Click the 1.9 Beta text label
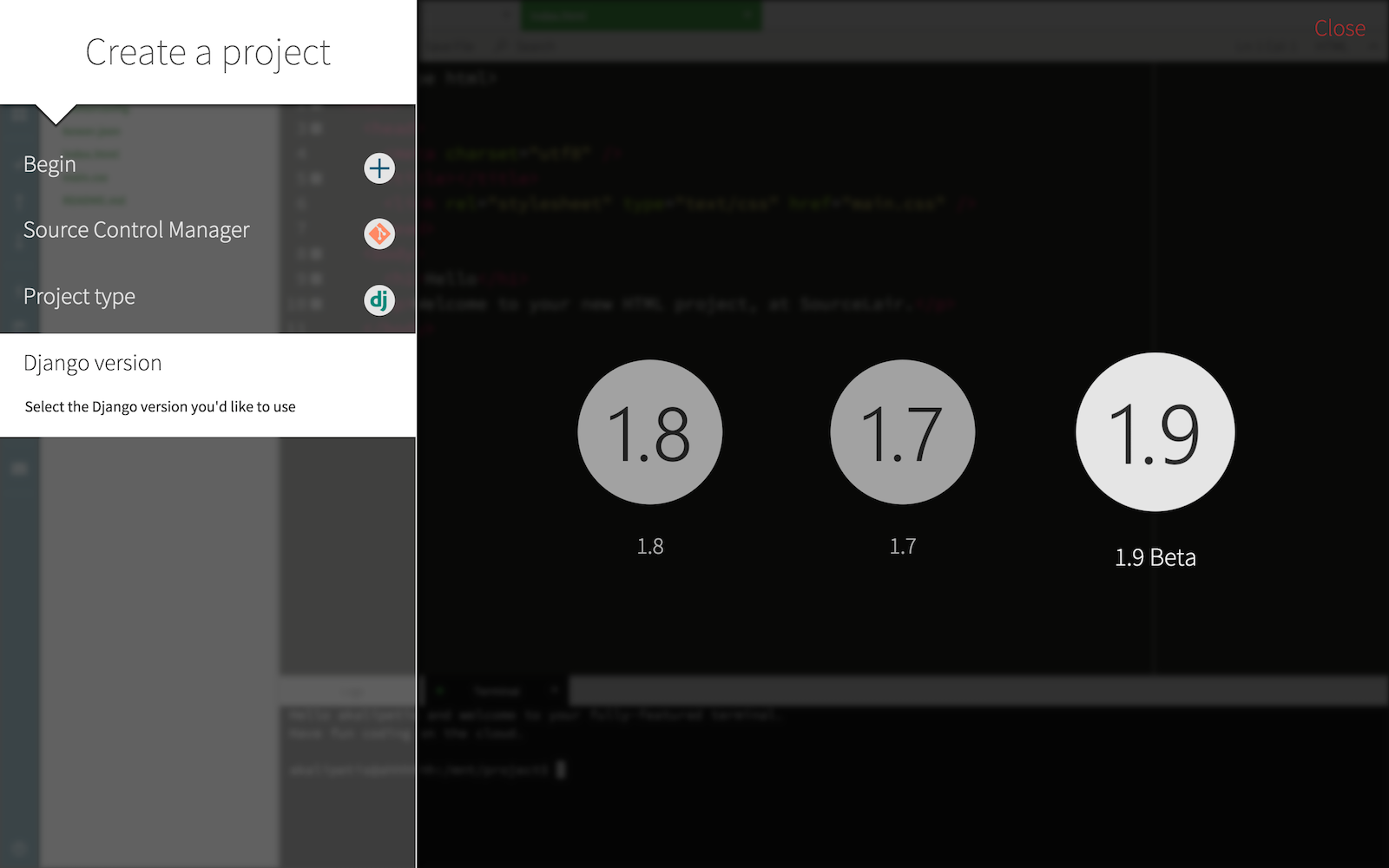The image size is (1389, 868). click(x=1155, y=557)
